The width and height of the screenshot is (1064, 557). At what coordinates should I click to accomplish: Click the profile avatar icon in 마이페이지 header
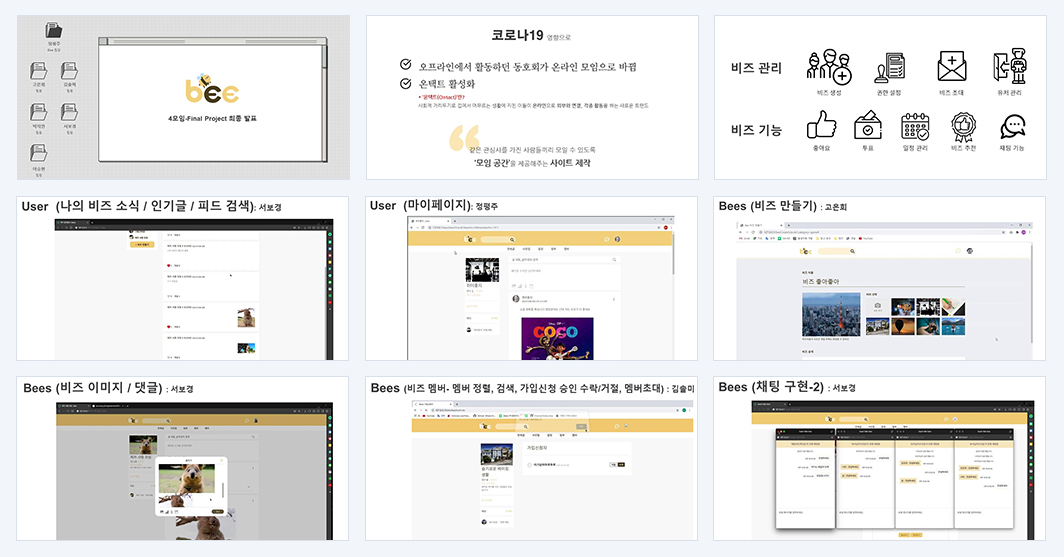[618, 239]
